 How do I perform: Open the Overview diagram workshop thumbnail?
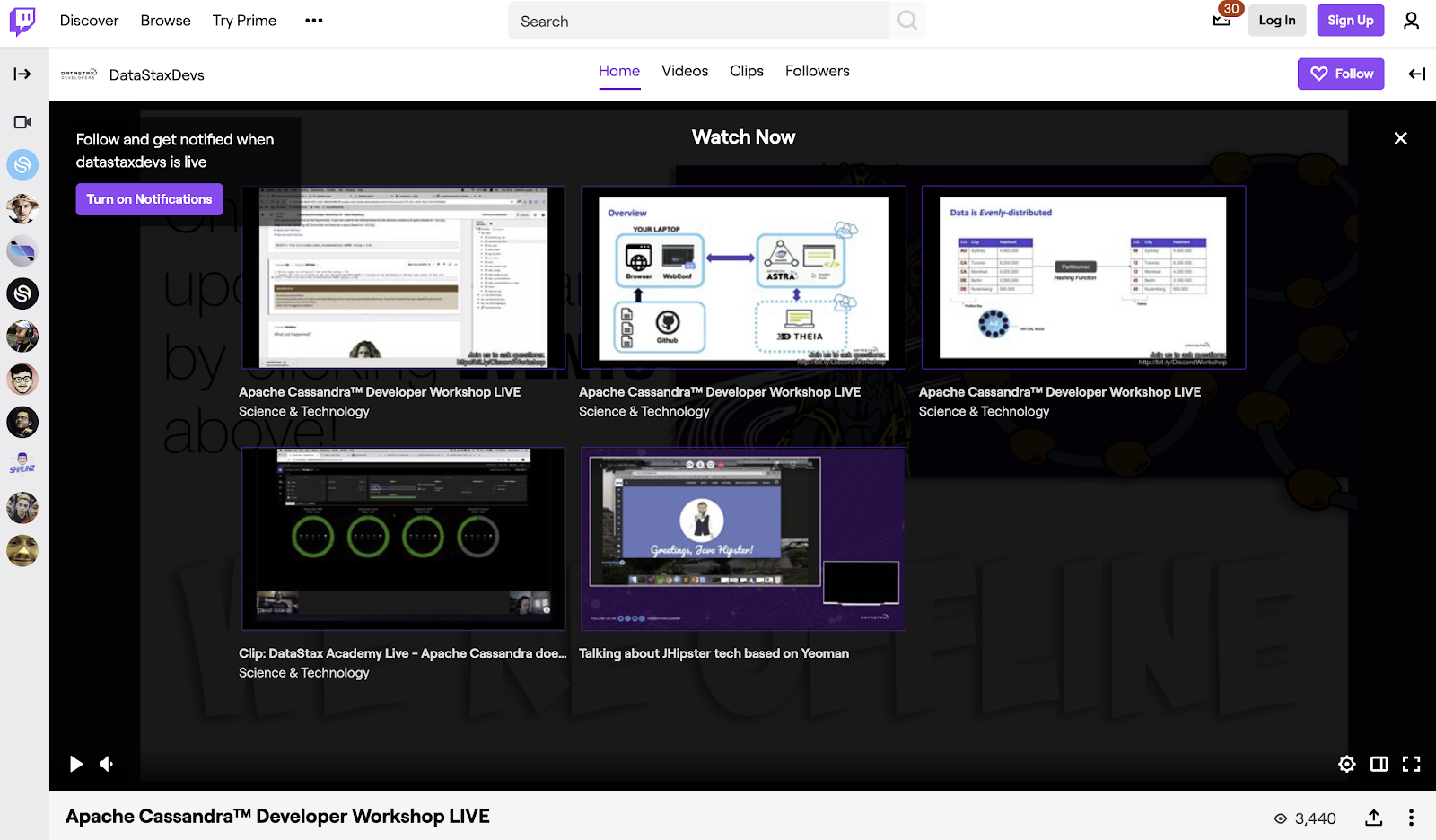tap(743, 277)
